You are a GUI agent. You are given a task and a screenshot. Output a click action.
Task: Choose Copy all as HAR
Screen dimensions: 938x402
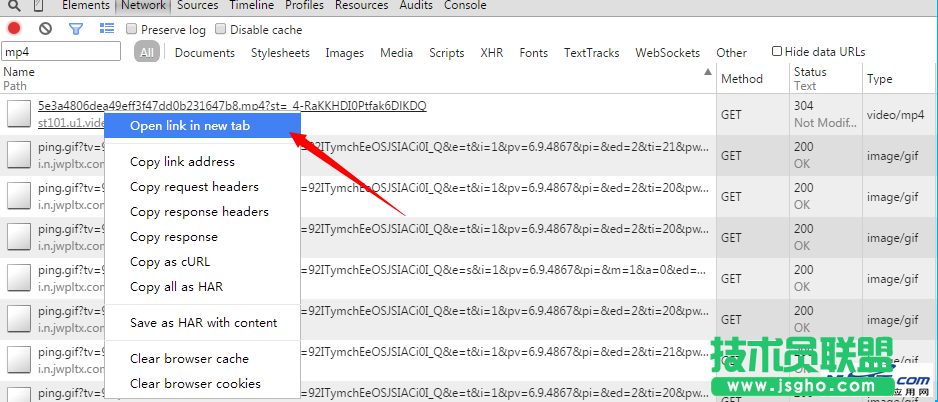point(202,287)
